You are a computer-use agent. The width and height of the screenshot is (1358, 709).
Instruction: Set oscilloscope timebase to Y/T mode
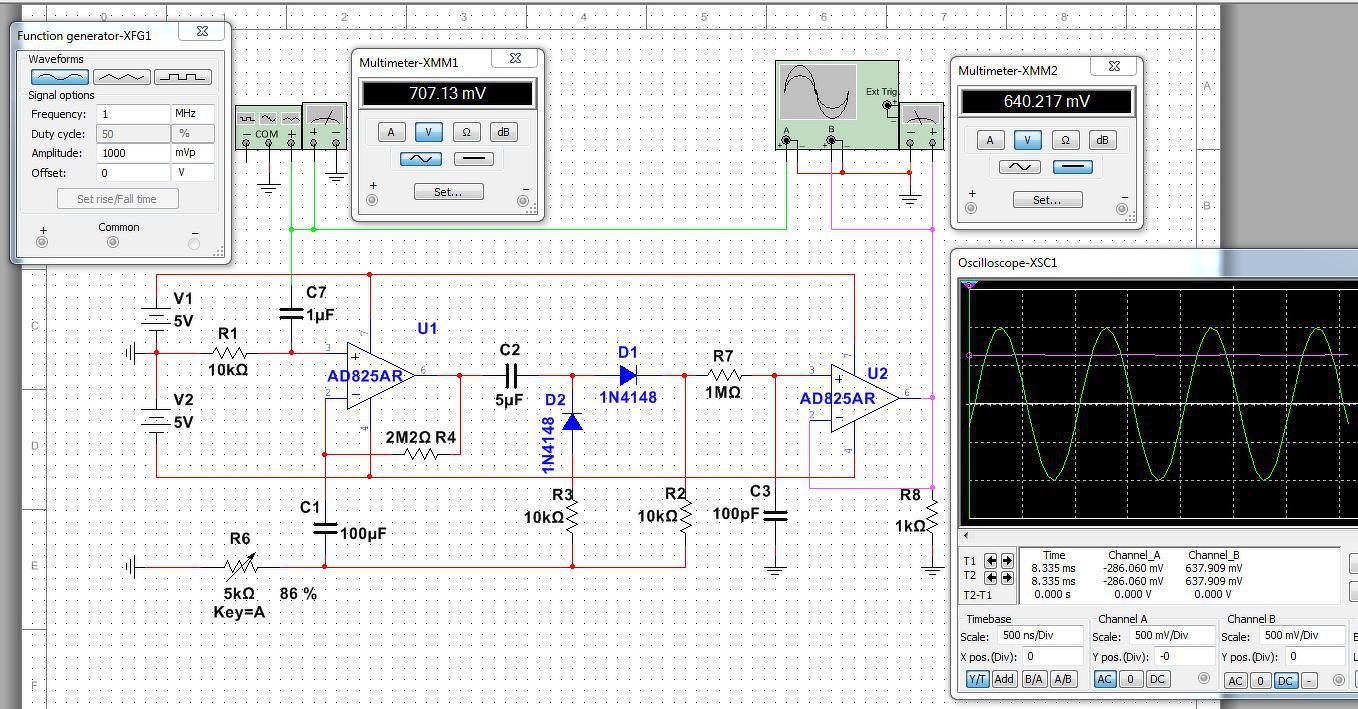pos(977,679)
